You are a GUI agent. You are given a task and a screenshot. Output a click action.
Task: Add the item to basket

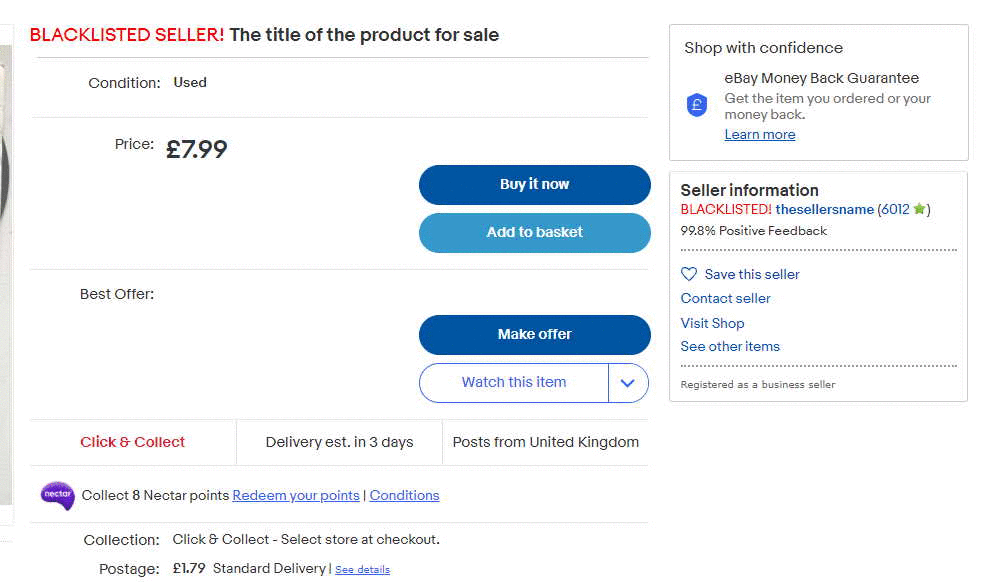(x=534, y=232)
